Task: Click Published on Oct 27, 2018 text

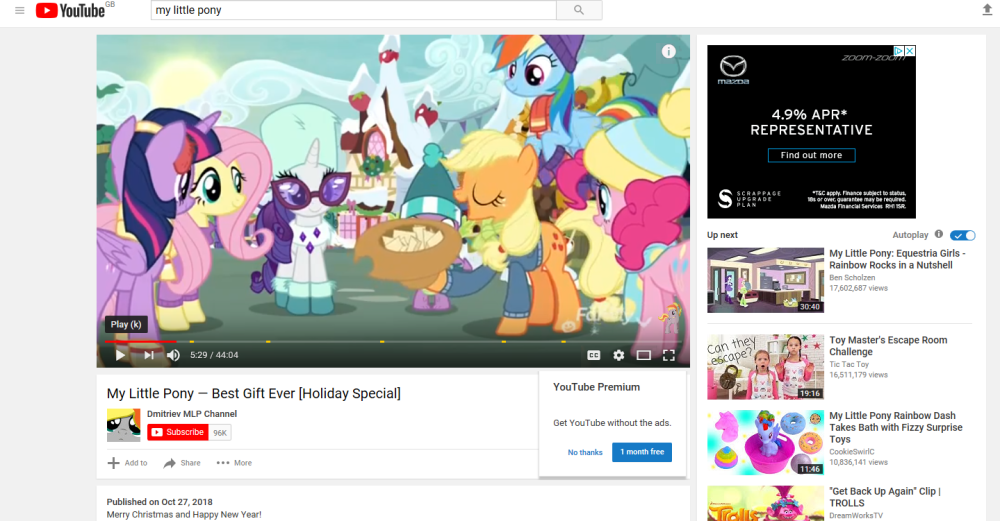Action: pos(159,502)
